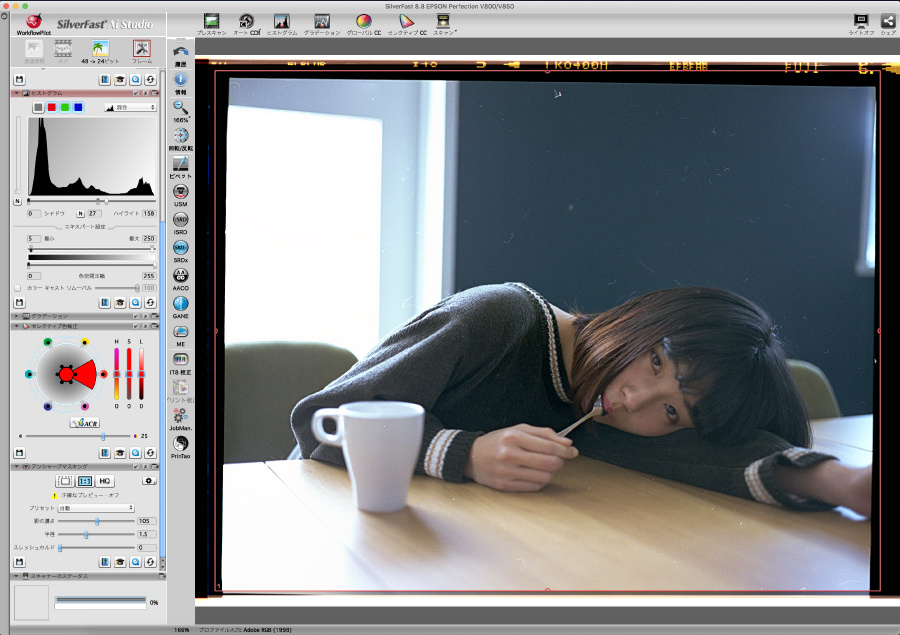Enable the SRDx dust removal tool
The image size is (900, 635).
(181, 248)
